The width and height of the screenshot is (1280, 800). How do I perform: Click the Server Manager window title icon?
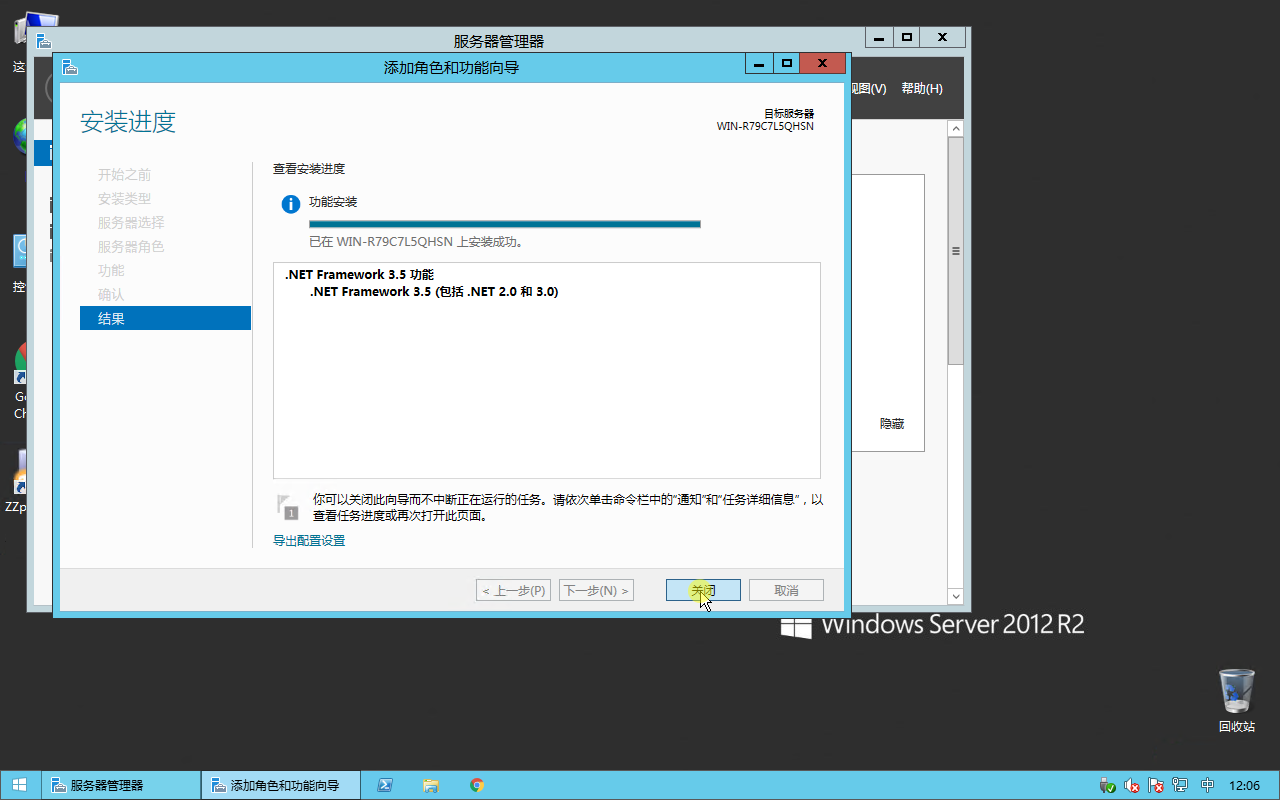(43, 41)
